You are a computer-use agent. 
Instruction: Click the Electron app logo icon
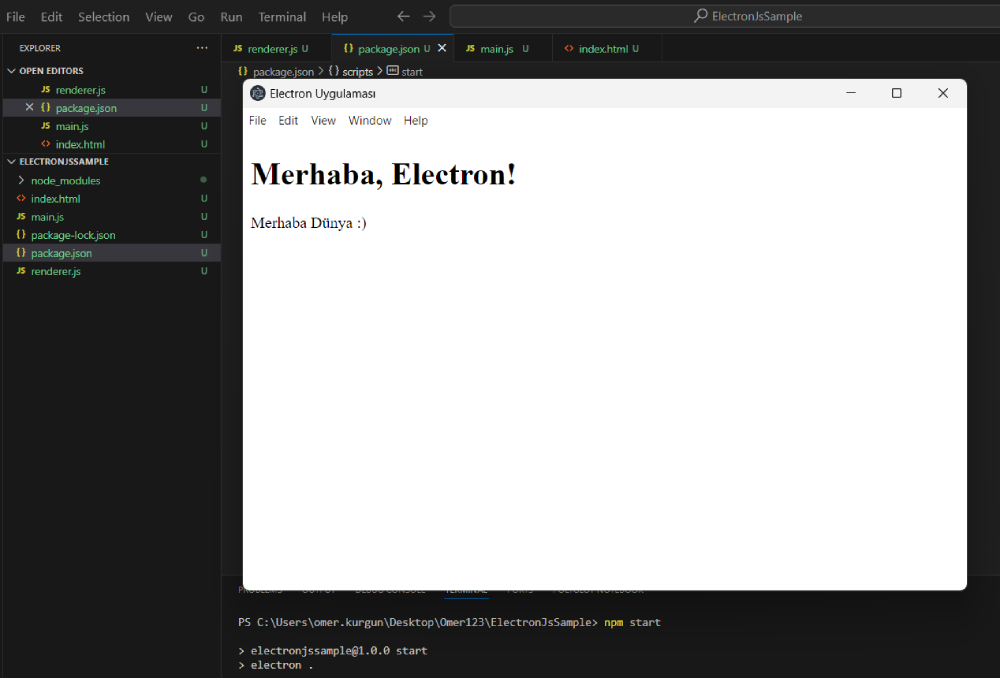point(258,93)
